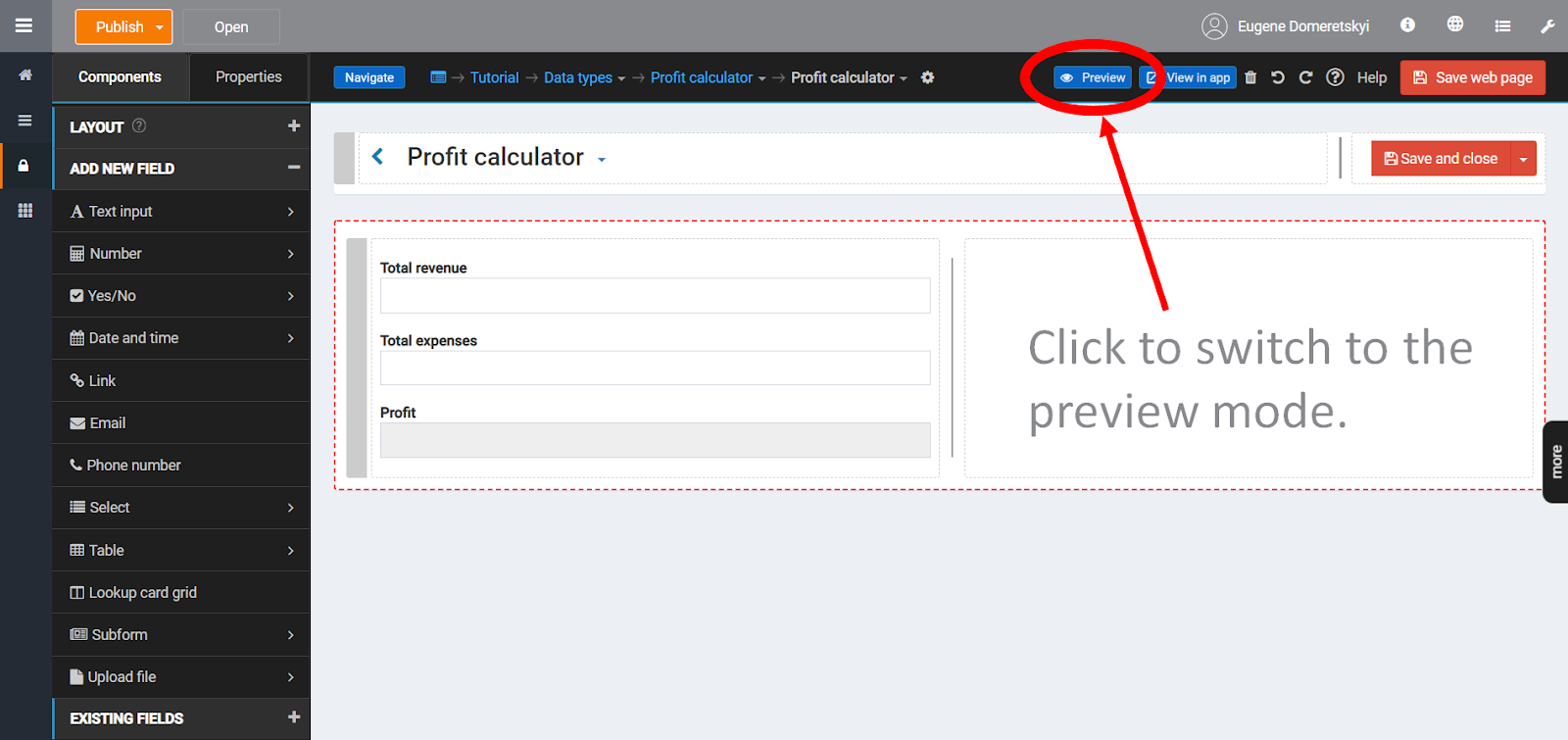Click the gear icon after breadcrumb
Viewport: 1568px width, 740px height.
927,77
